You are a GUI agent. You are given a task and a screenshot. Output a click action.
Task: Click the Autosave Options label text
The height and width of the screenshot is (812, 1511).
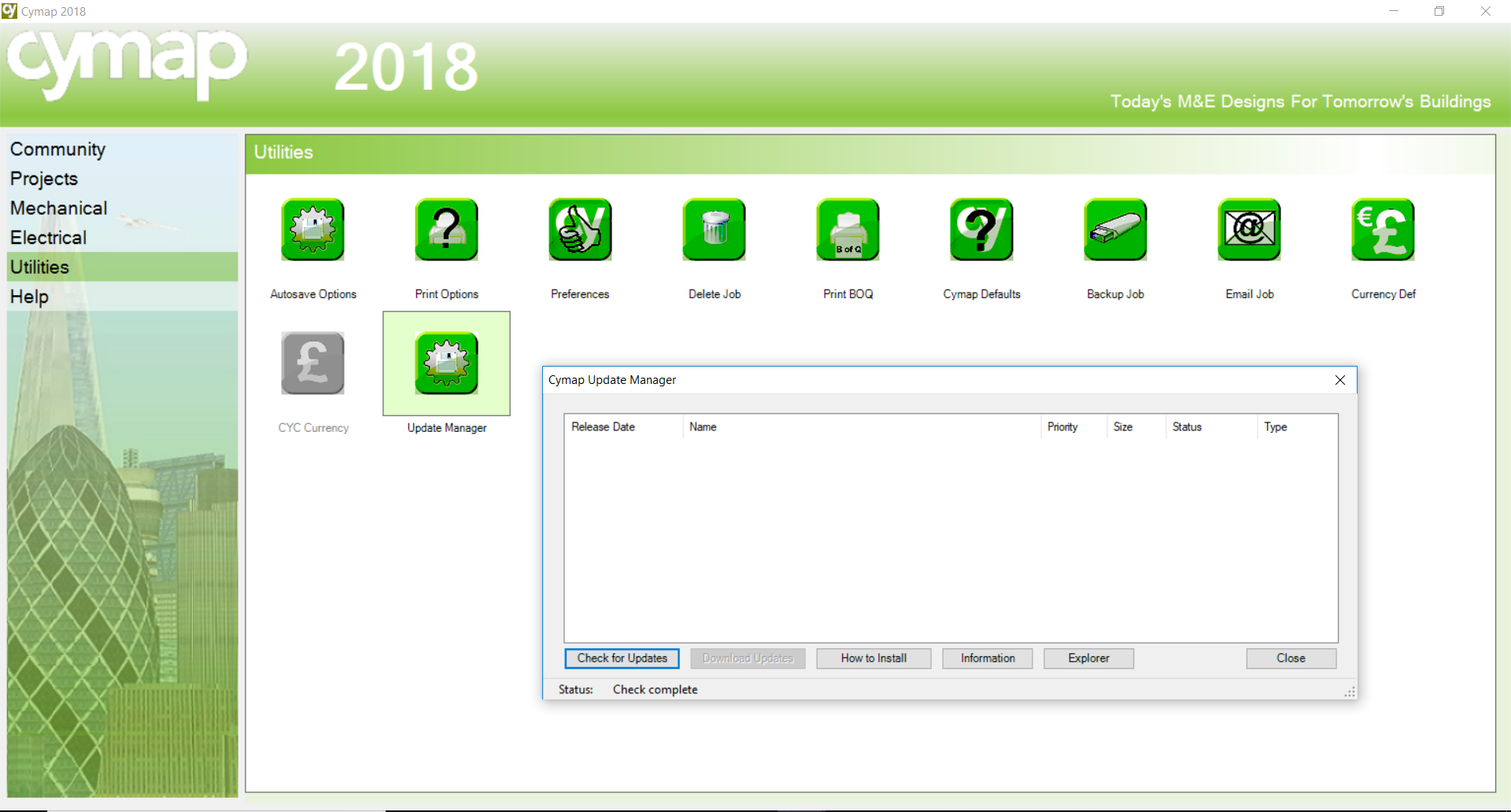[x=313, y=294]
